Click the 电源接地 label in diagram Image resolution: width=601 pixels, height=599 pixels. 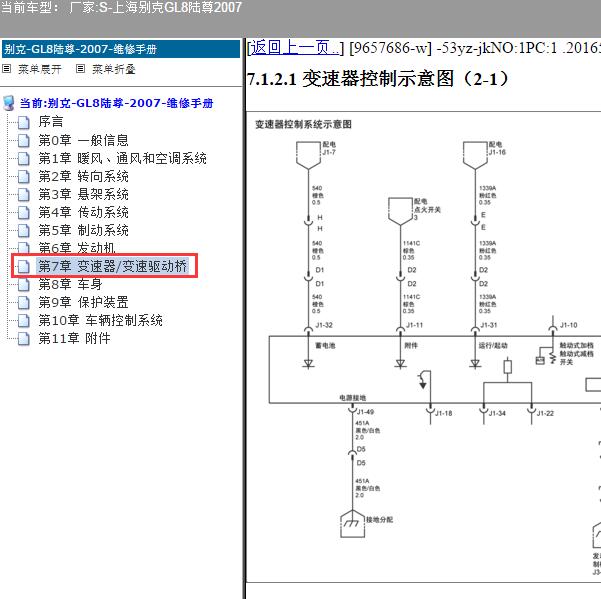click(x=353, y=398)
